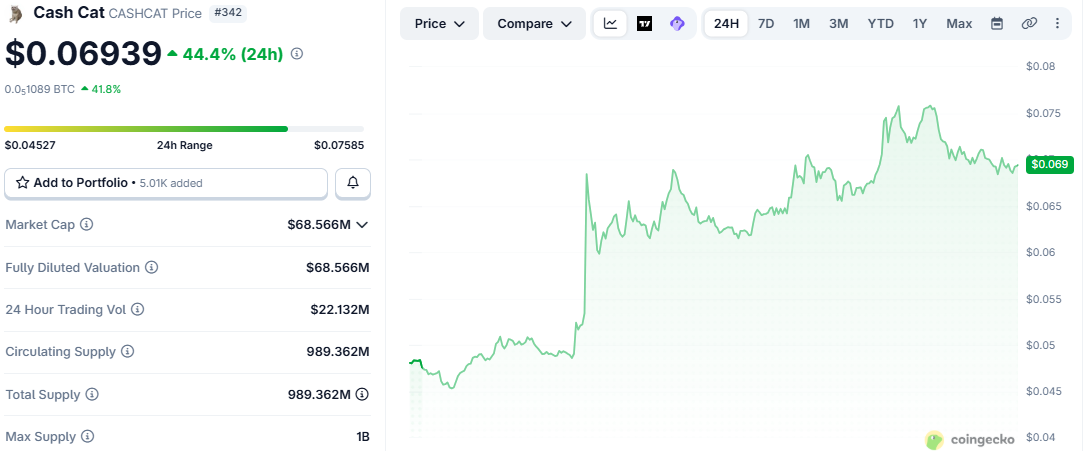Screen dimensions: 1083x451
Task: Click the 0.0₅1089 BTC price text
Action: pos(39,89)
